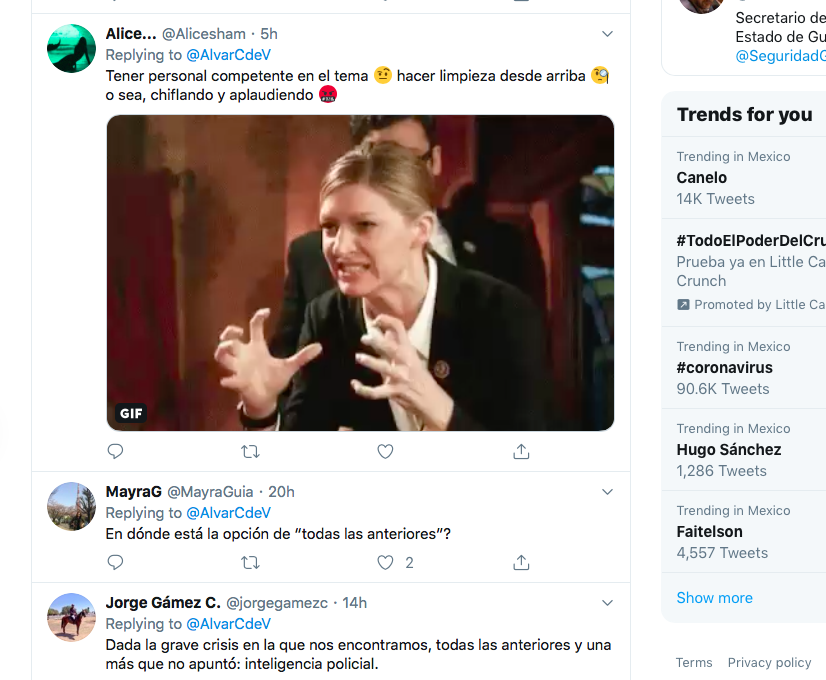Reply to MayraG's tweet
This screenshot has width=826, height=680.
[x=115, y=563]
